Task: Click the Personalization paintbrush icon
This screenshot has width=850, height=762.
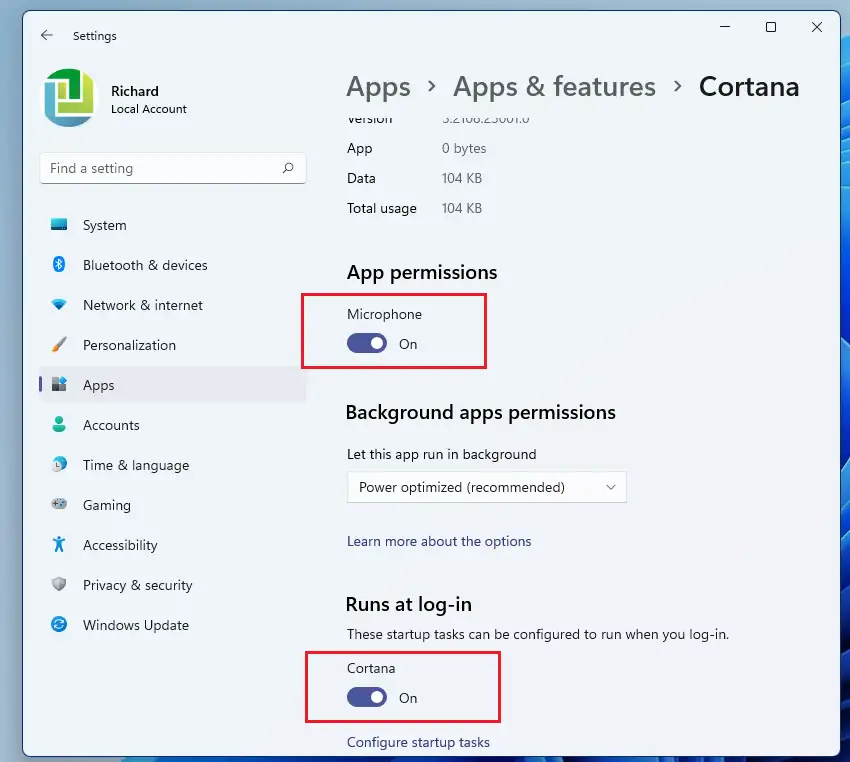Action: tap(59, 345)
